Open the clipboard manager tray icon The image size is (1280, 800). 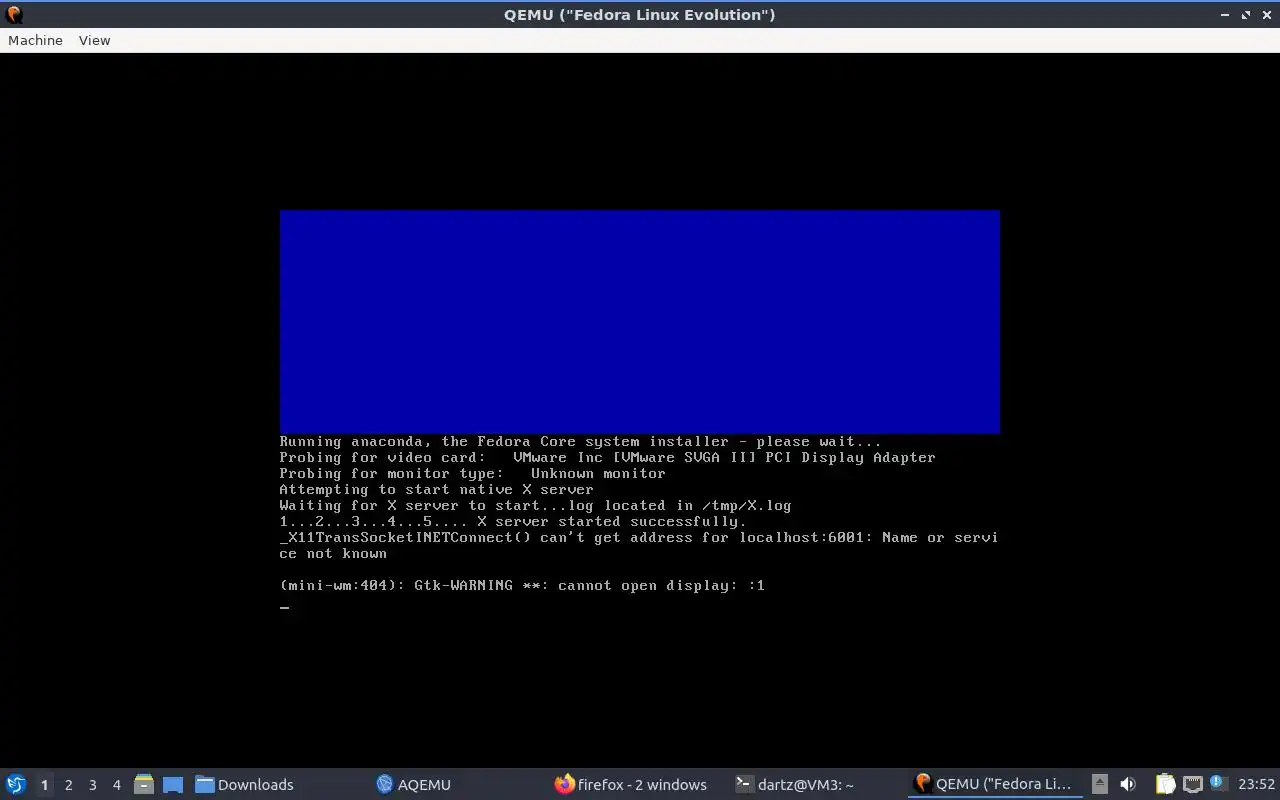click(1165, 784)
